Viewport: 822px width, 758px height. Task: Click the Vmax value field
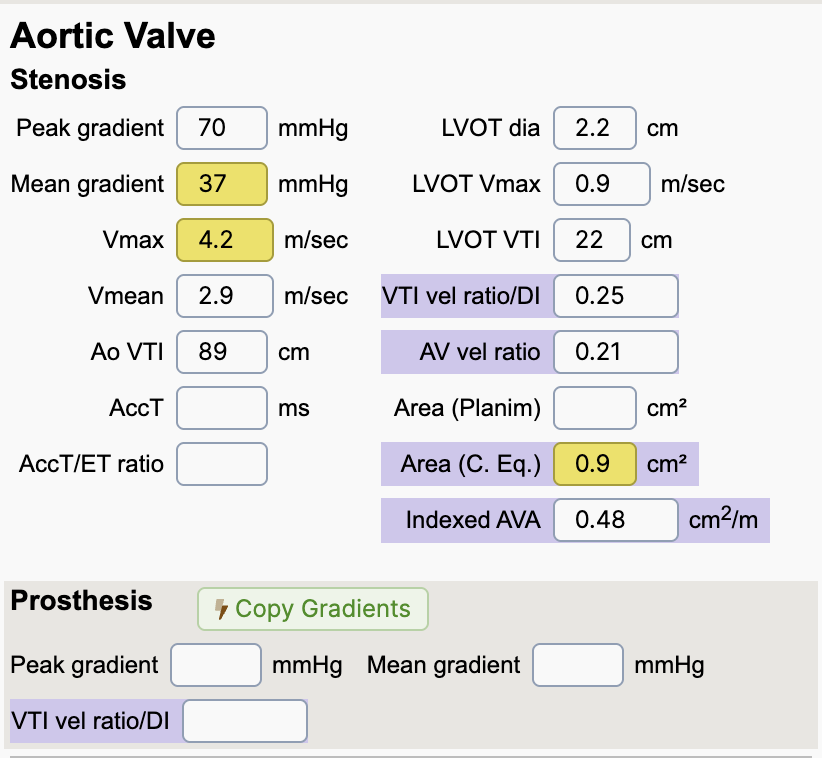[224, 240]
